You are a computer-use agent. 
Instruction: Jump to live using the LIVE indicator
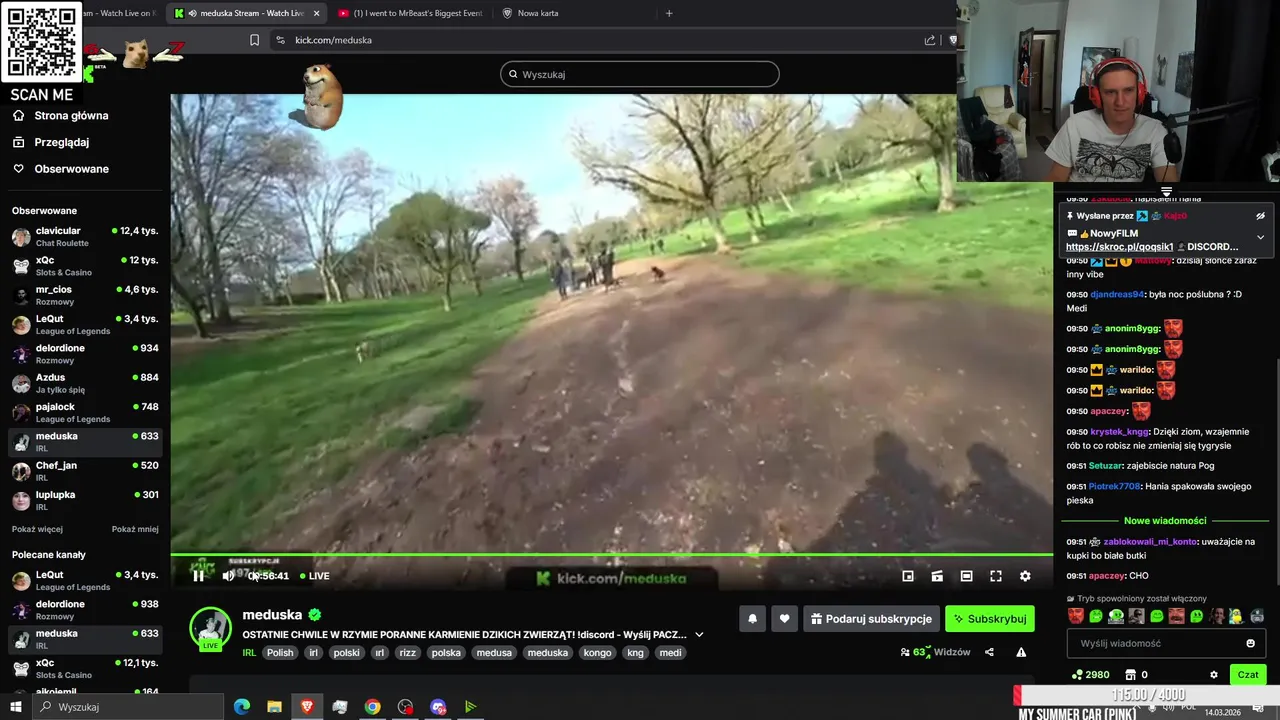315,576
